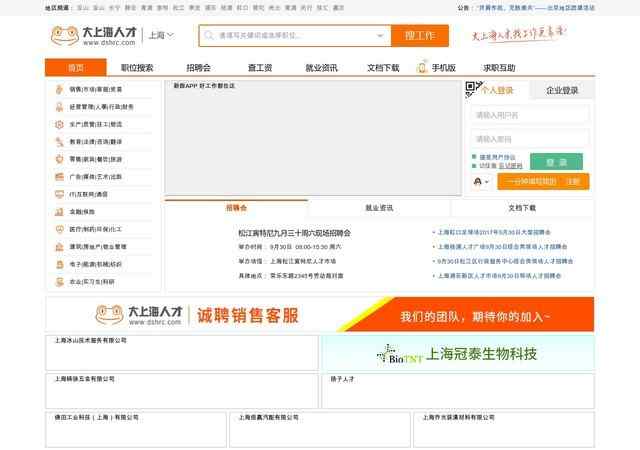Click the username input field
This screenshot has width=640, height=450.
click(530, 115)
